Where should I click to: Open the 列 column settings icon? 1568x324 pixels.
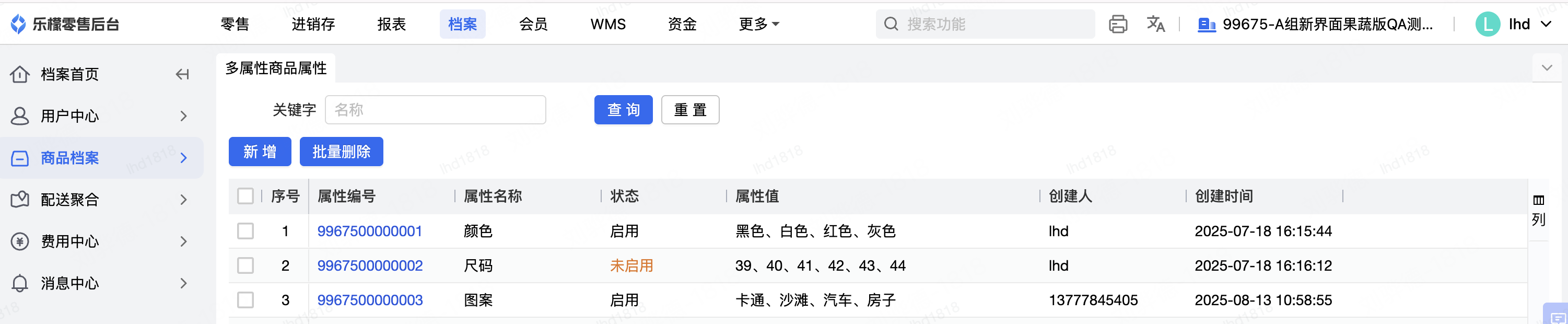tap(1538, 209)
